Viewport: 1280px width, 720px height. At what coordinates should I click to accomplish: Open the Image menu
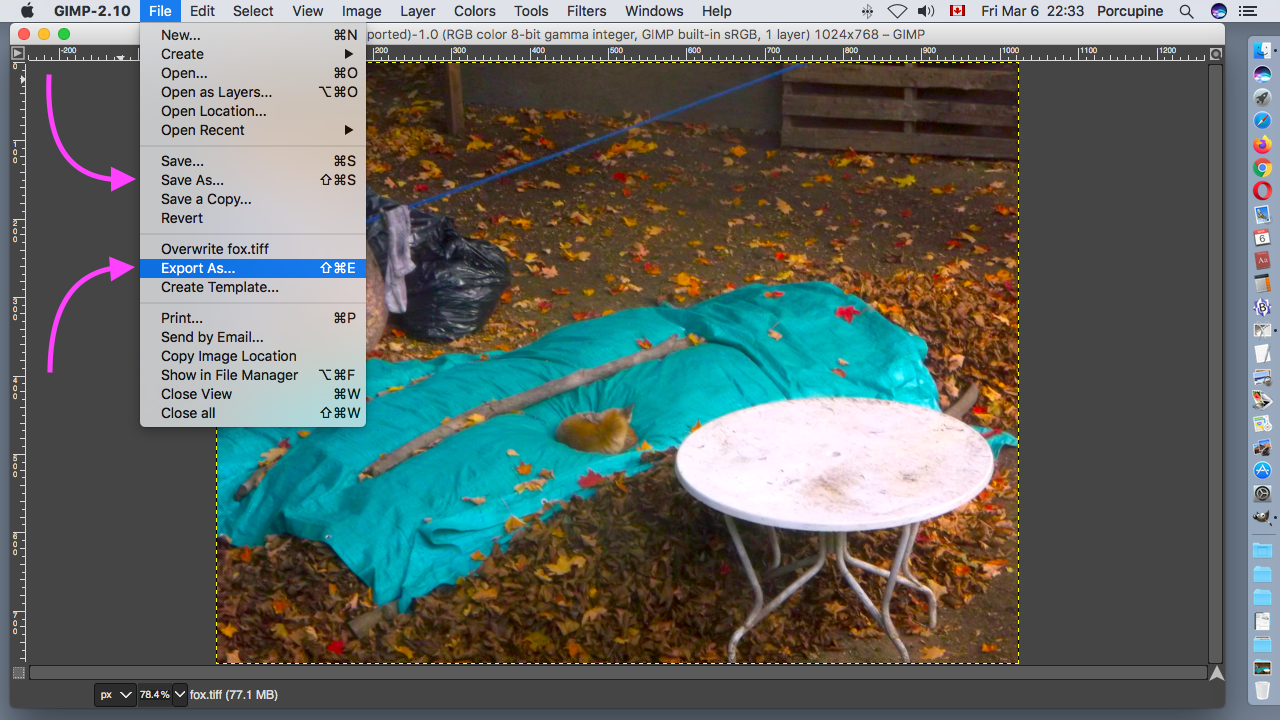click(x=361, y=11)
